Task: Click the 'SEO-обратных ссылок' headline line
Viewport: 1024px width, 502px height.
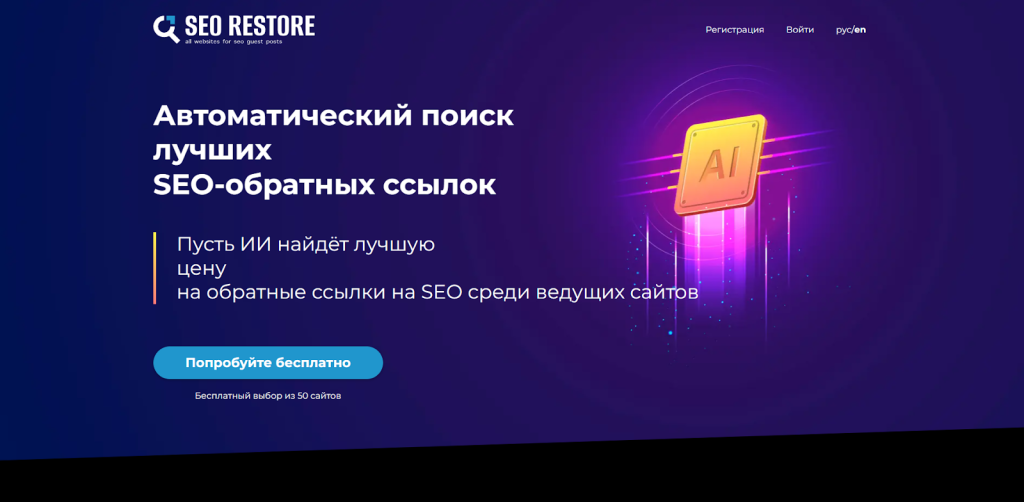Action: point(324,185)
